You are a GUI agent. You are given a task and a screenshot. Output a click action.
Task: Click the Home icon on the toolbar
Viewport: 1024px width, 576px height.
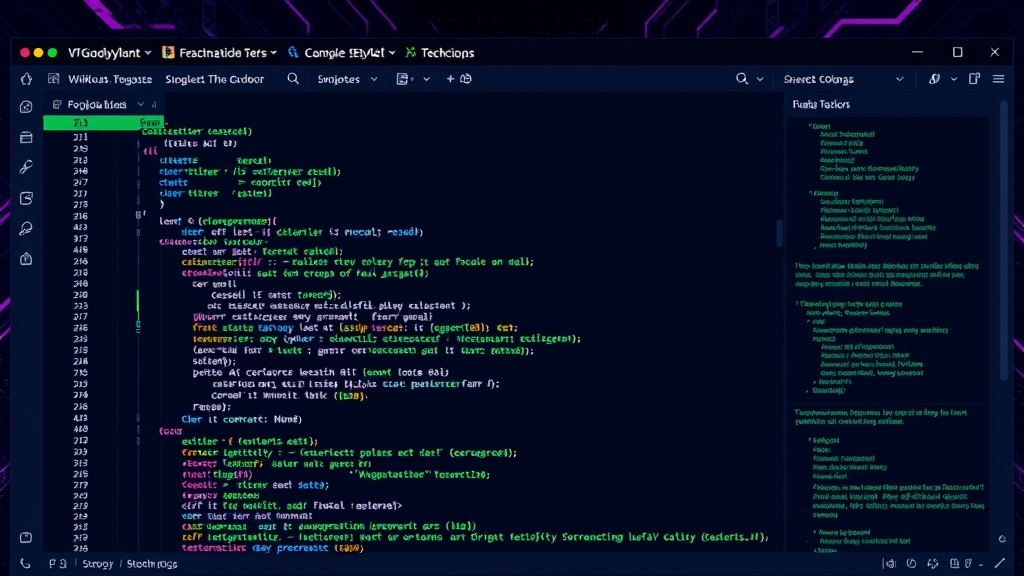click(27, 78)
